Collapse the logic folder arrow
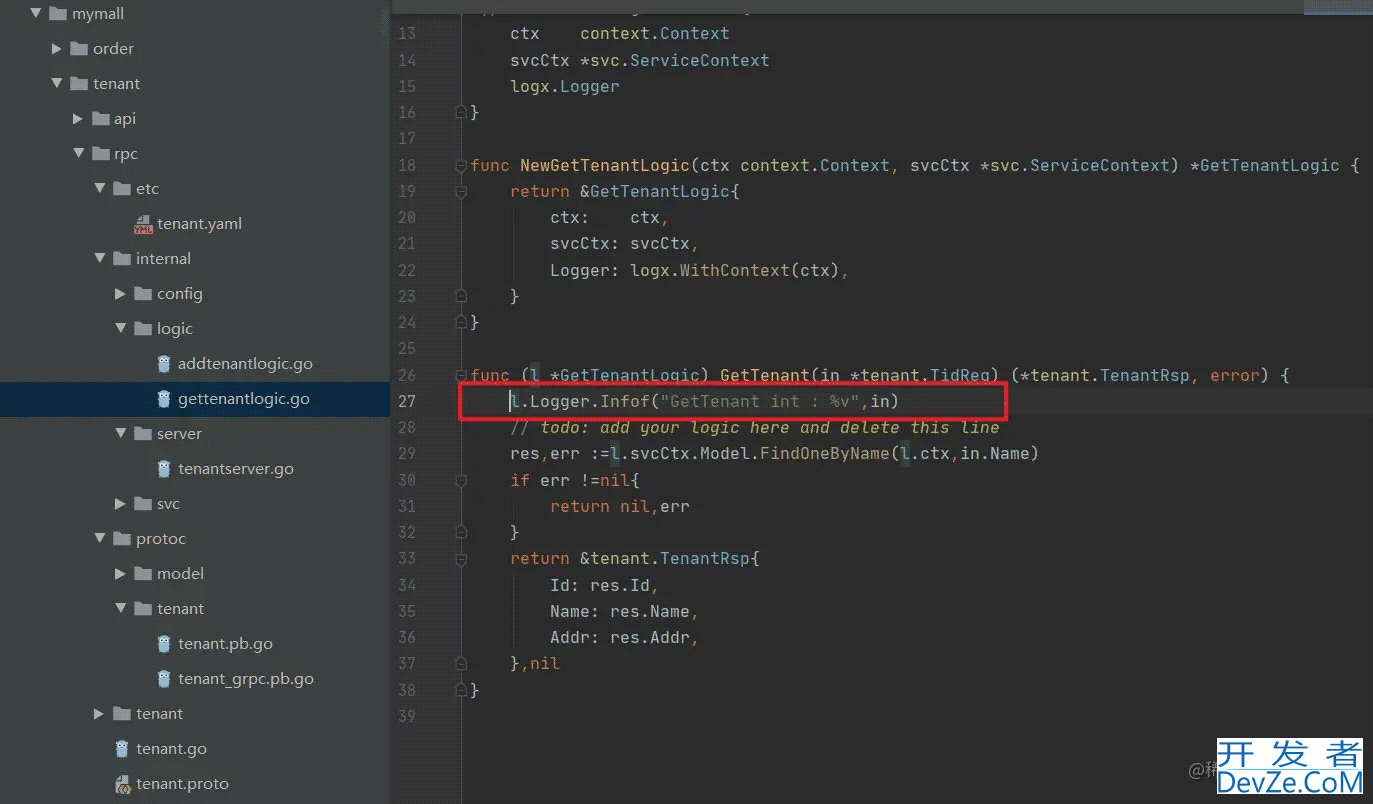Screen dimensions: 1373x804 click(120, 329)
